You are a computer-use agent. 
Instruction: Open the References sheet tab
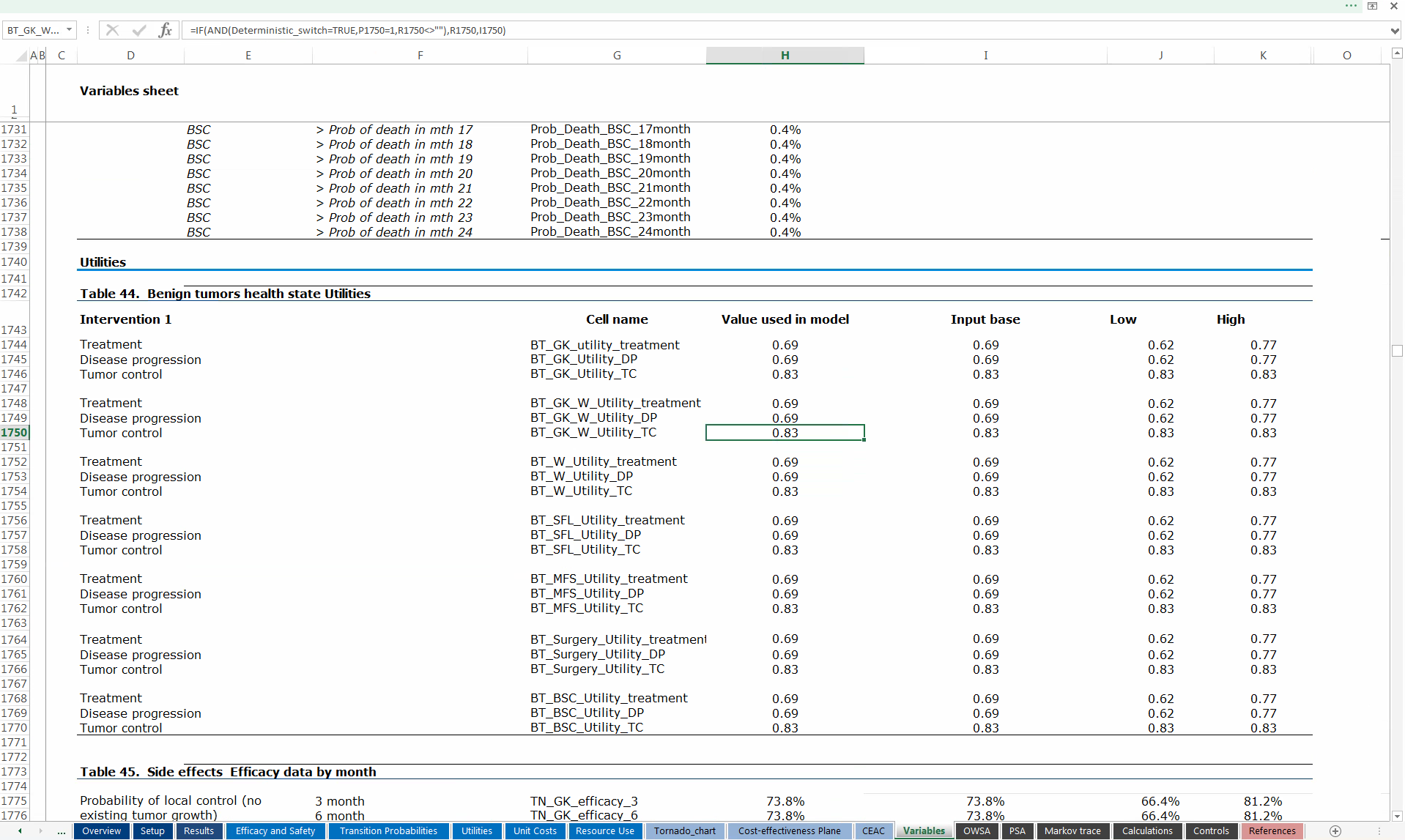[x=1272, y=830]
